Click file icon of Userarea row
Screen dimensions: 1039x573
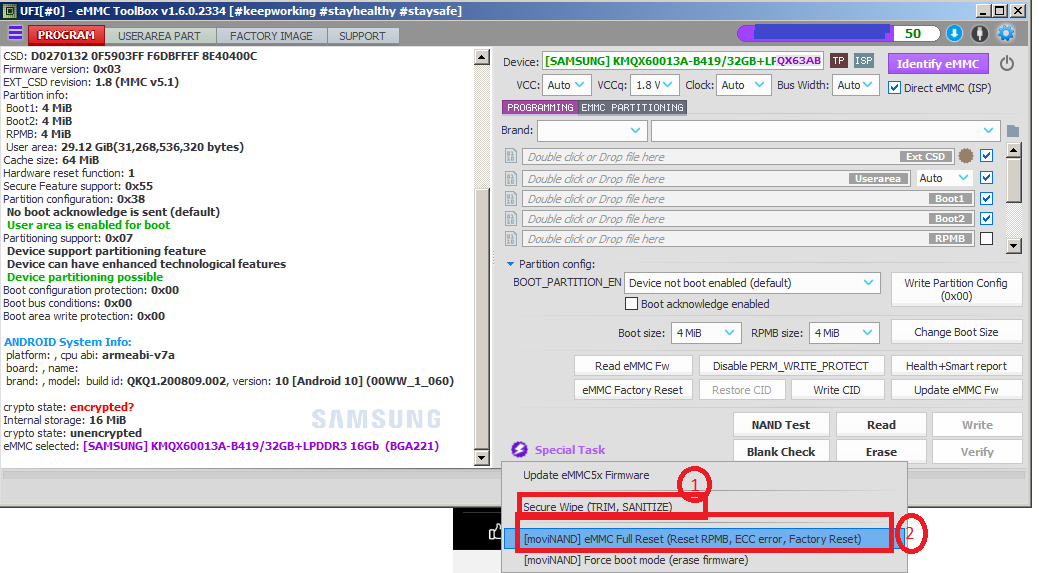click(x=510, y=178)
